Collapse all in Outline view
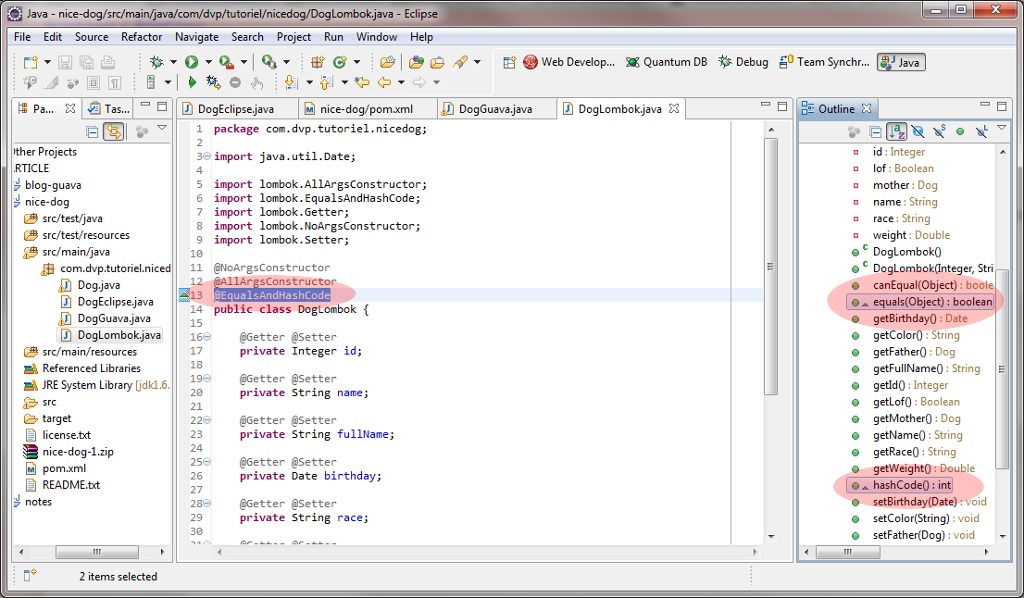Screen dimensions: 1024x598 (x=876, y=132)
